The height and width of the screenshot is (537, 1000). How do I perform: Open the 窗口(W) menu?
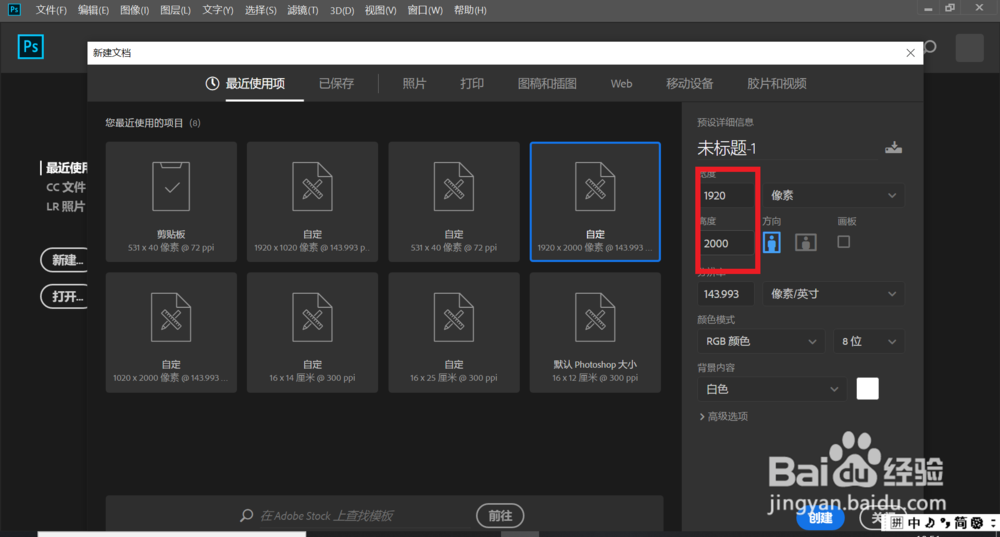[425, 10]
